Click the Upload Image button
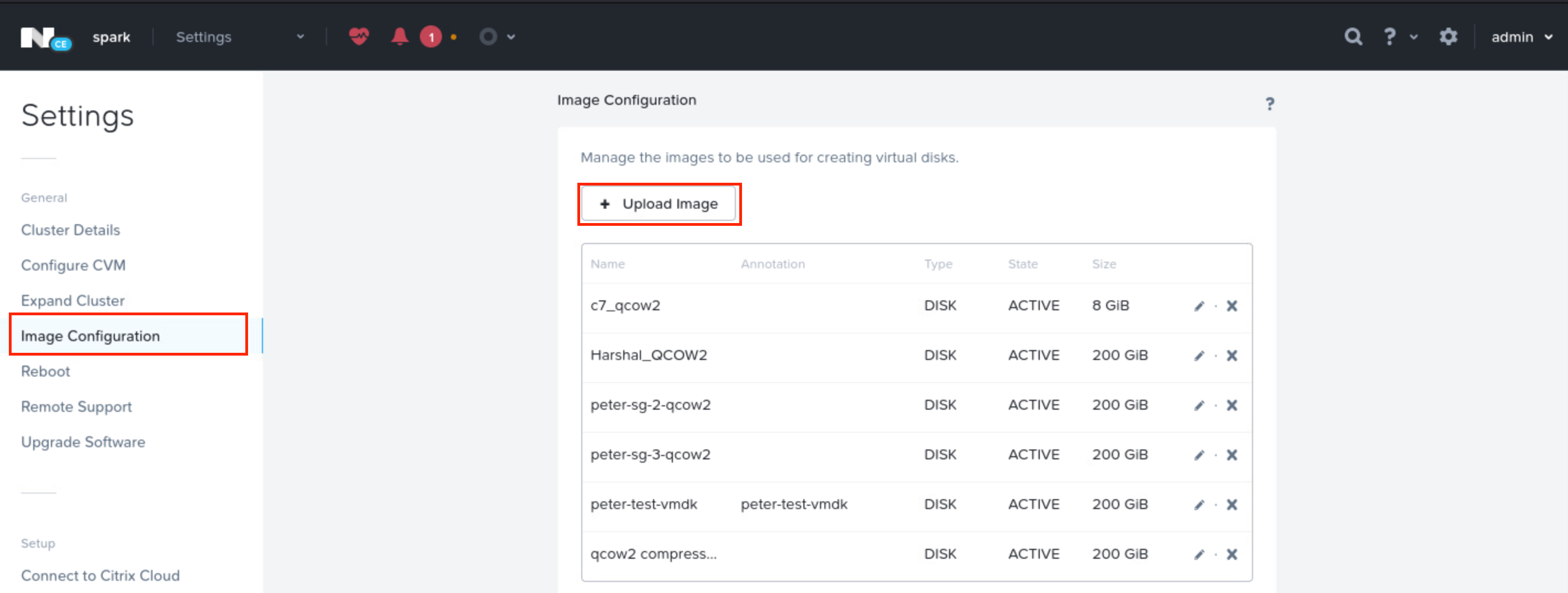Viewport: 1568px width, 593px height. tap(659, 204)
